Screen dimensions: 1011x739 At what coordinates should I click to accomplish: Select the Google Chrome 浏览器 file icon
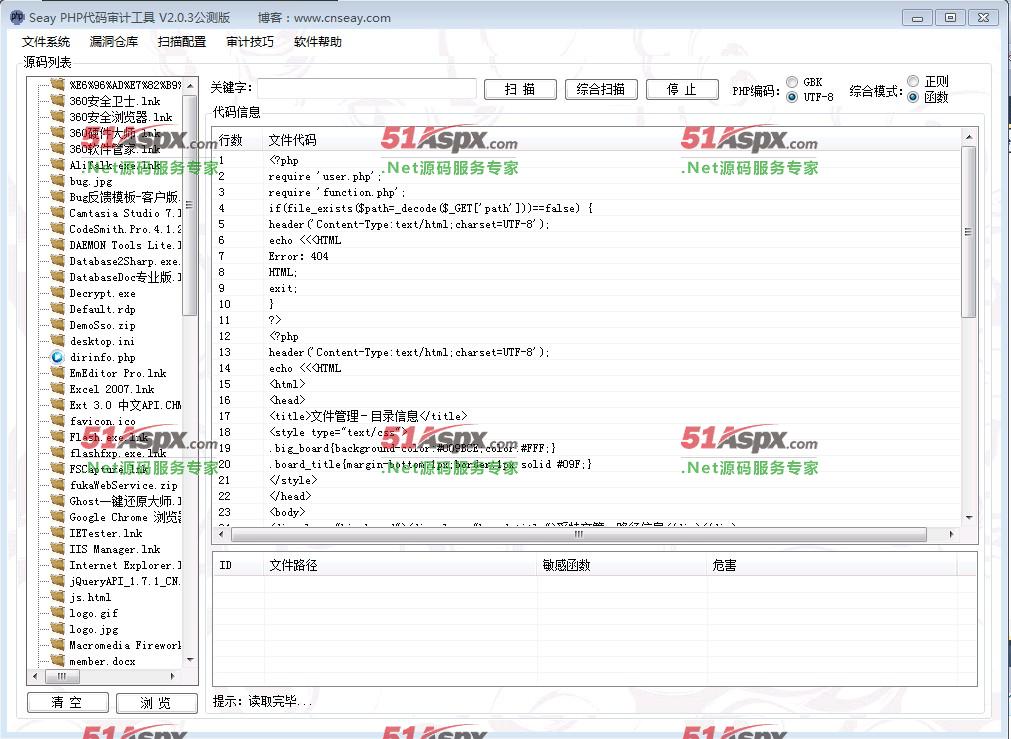pos(57,517)
